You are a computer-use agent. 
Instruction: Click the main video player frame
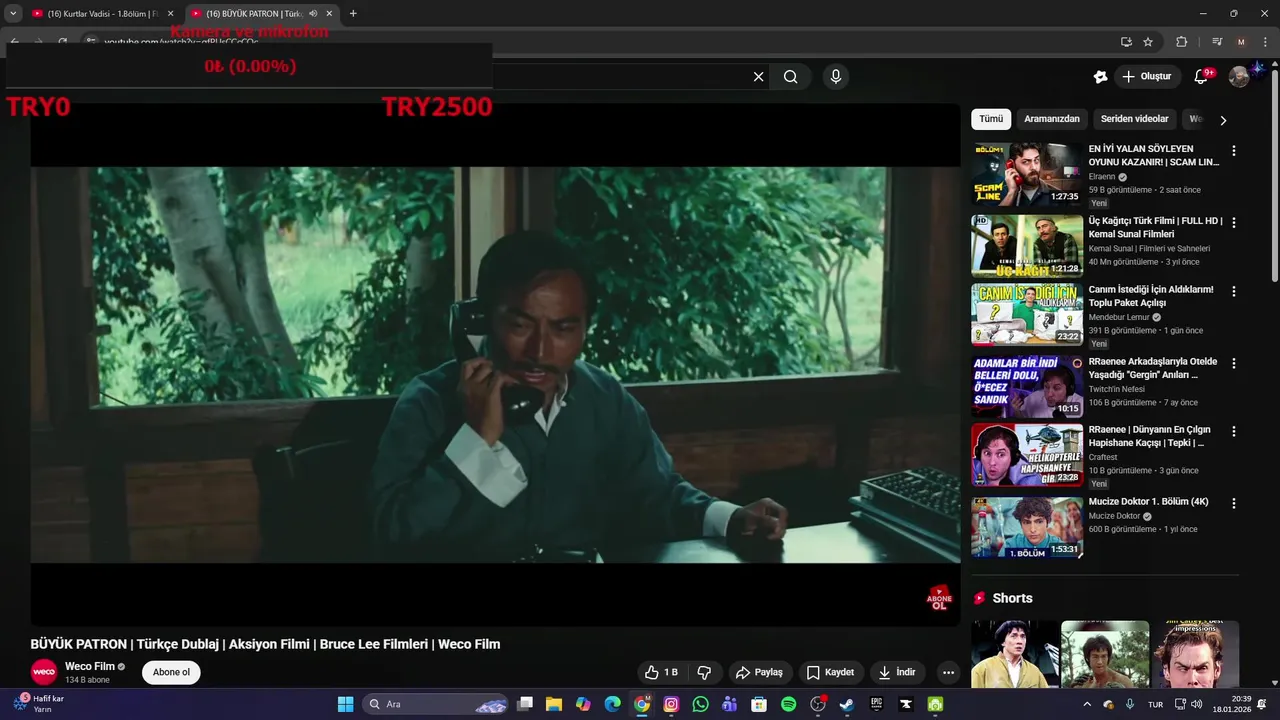tap(495, 365)
